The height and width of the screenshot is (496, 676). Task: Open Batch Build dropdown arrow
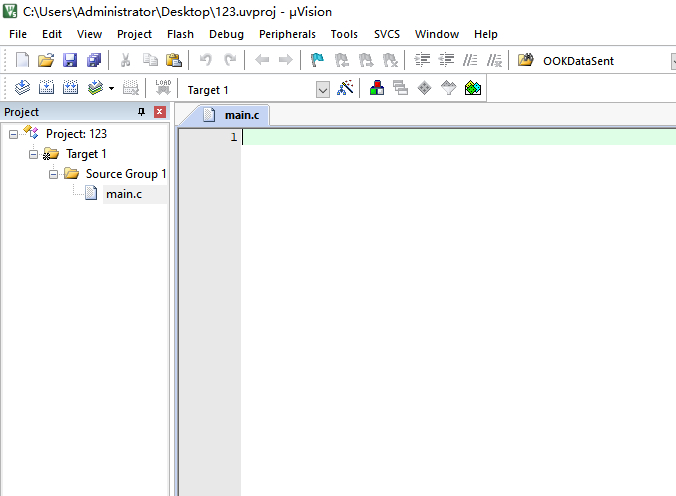point(111,88)
